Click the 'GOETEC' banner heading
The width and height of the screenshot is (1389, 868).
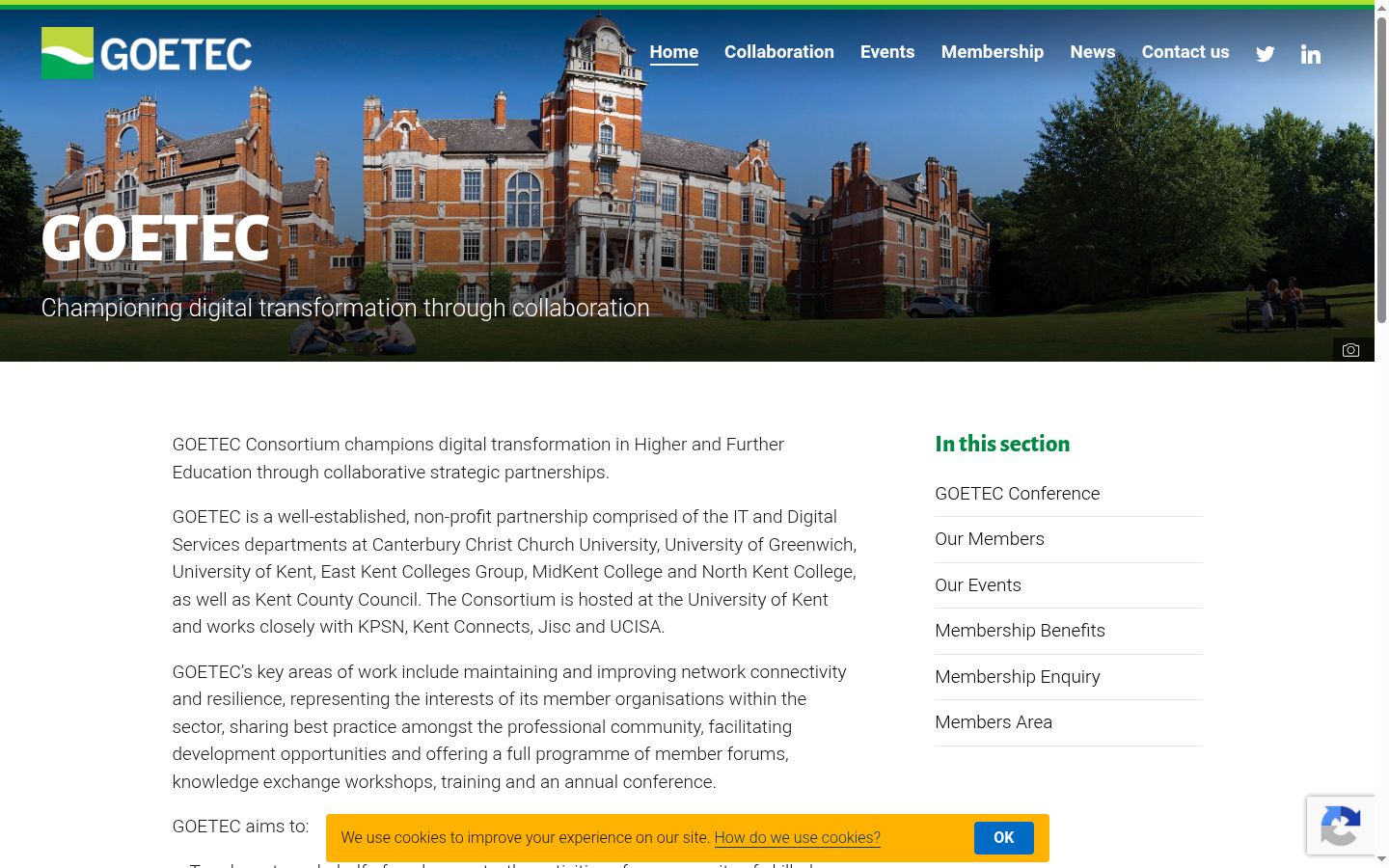pyautogui.click(x=155, y=238)
